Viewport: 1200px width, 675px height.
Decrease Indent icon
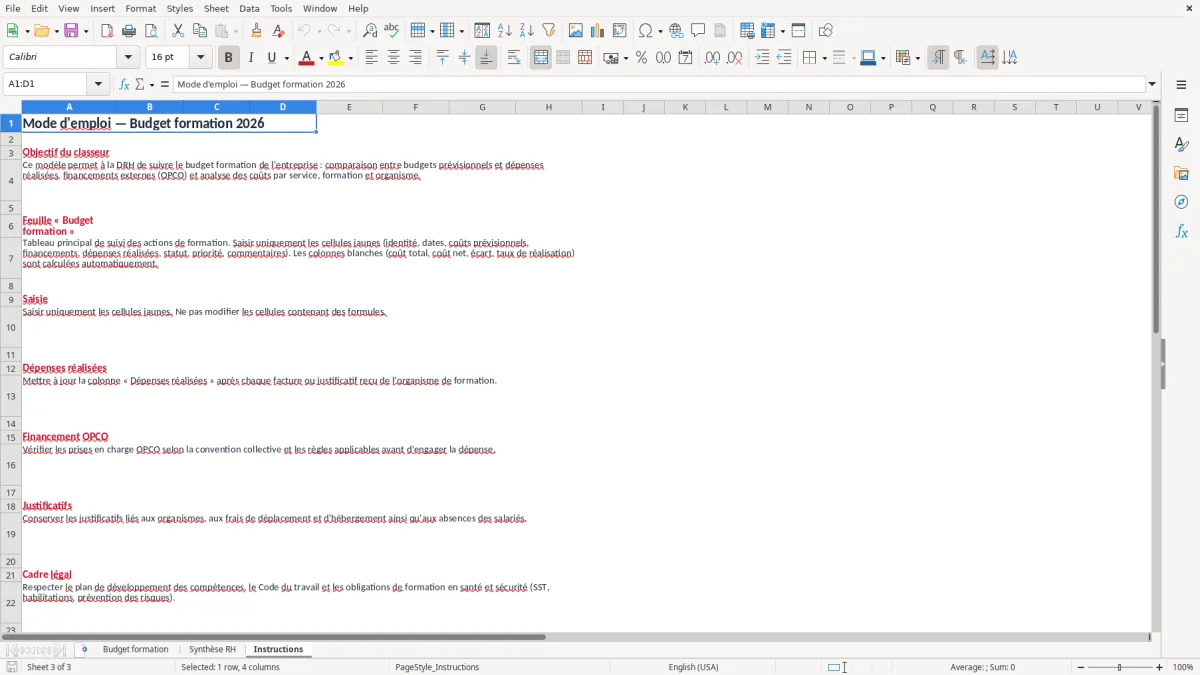pos(784,58)
